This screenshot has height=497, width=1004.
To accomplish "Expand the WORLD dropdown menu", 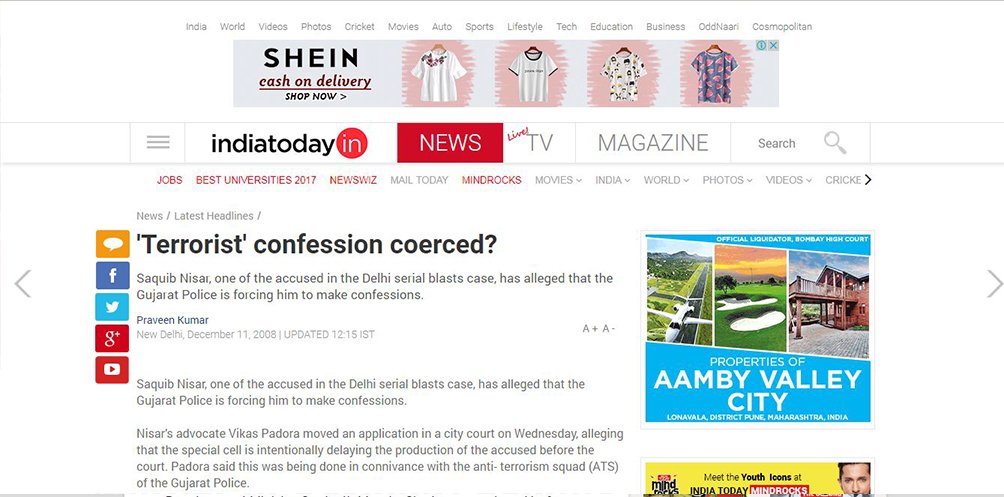I will tap(667, 180).
